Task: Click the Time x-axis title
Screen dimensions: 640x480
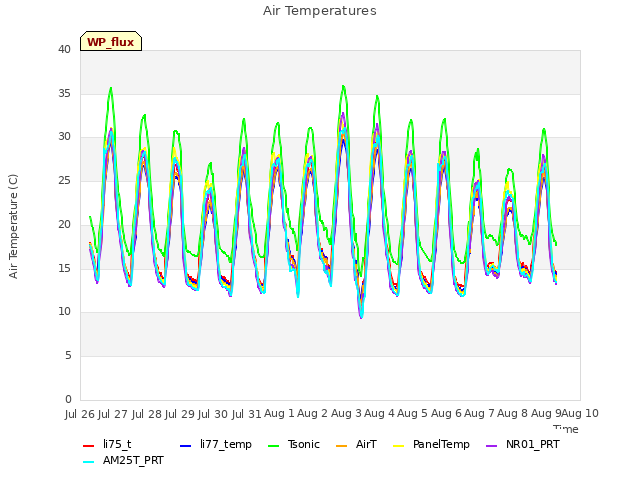Action: coord(566,429)
